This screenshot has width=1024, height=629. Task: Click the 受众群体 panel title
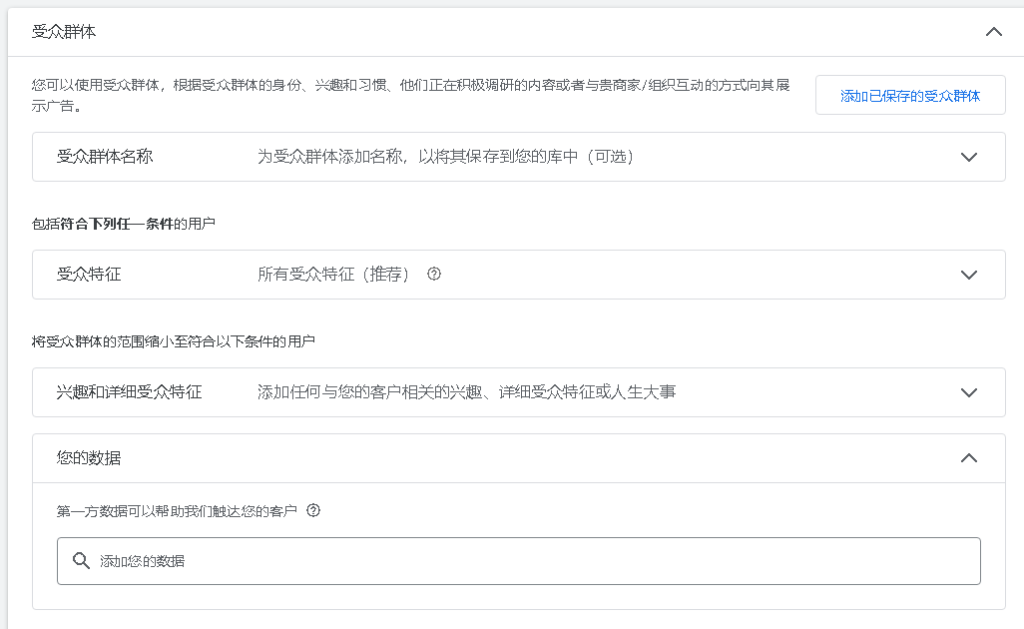pyautogui.click(x=64, y=32)
